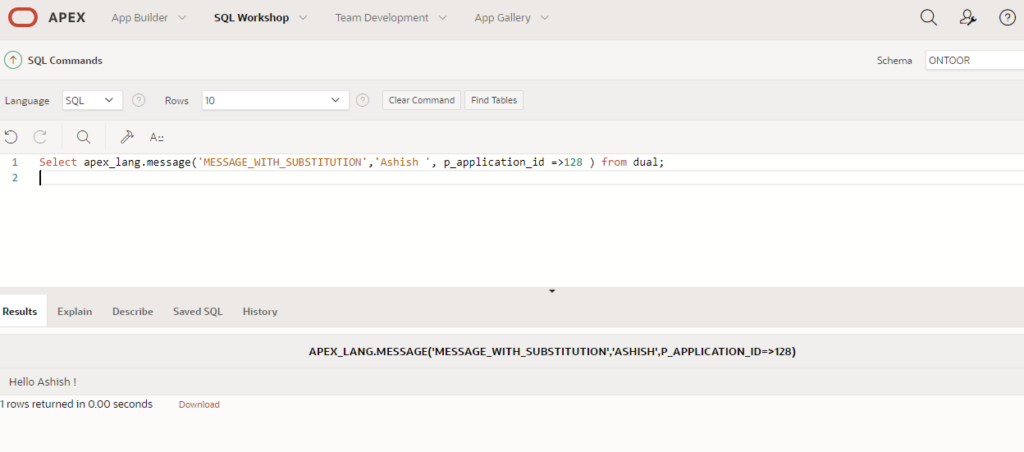Expand the Team Development menu

click(x=391, y=18)
